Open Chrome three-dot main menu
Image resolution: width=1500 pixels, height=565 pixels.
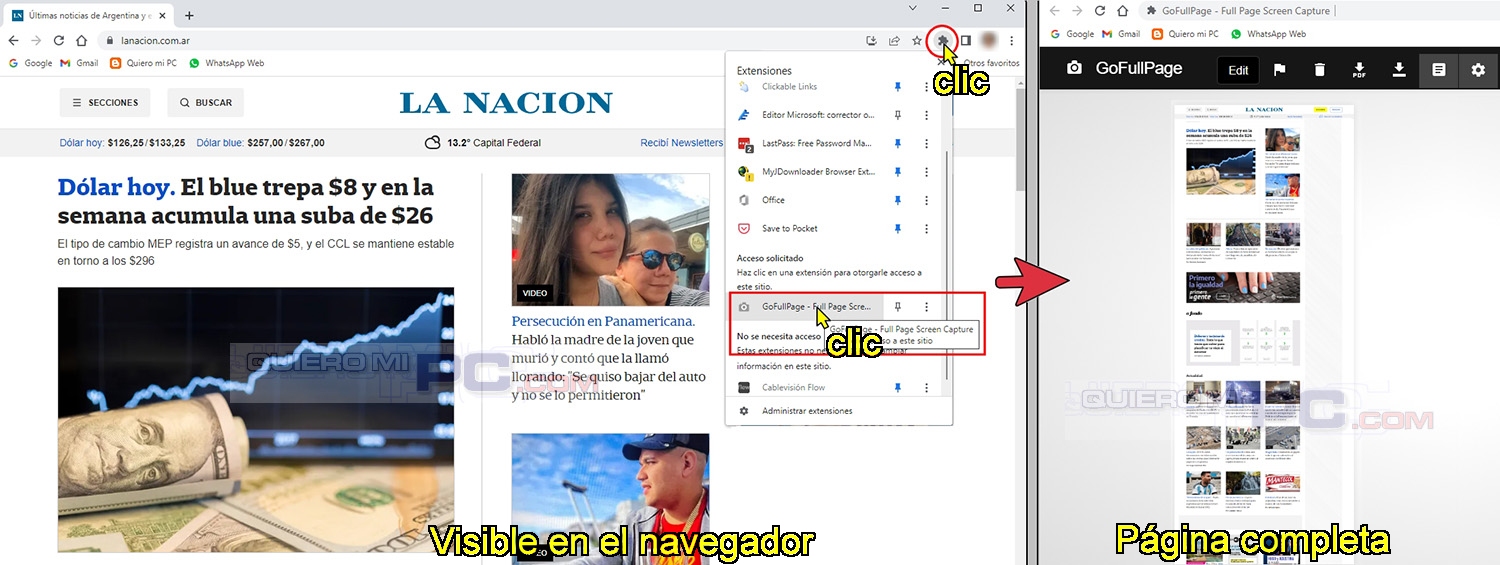[x=1012, y=41]
